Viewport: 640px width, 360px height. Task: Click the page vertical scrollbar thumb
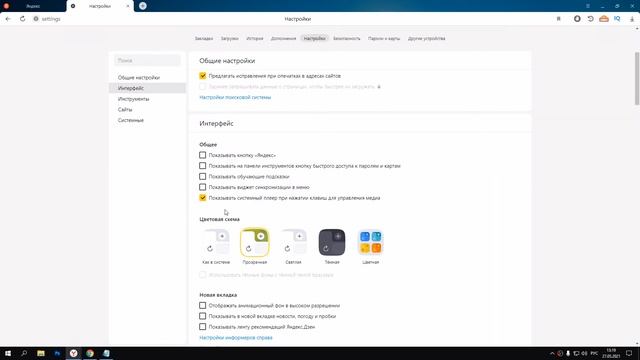[x=637, y=79]
